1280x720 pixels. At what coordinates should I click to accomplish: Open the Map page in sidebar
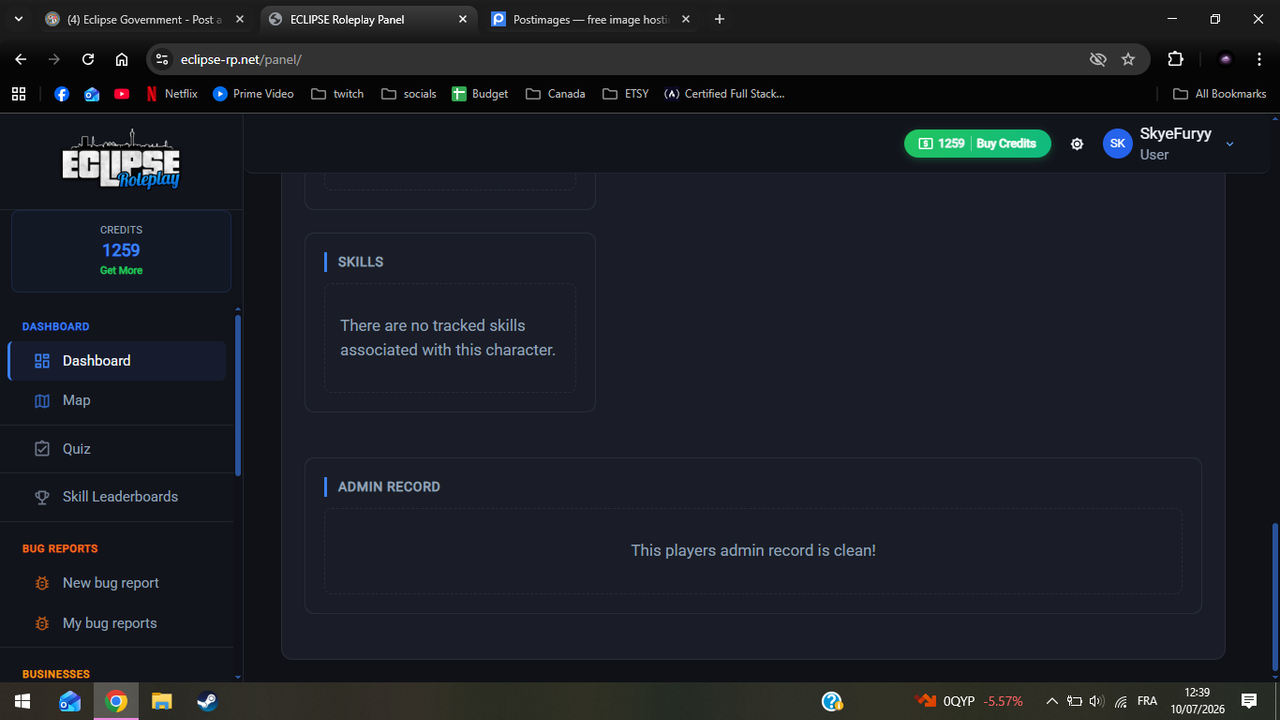(x=117, y=400)
